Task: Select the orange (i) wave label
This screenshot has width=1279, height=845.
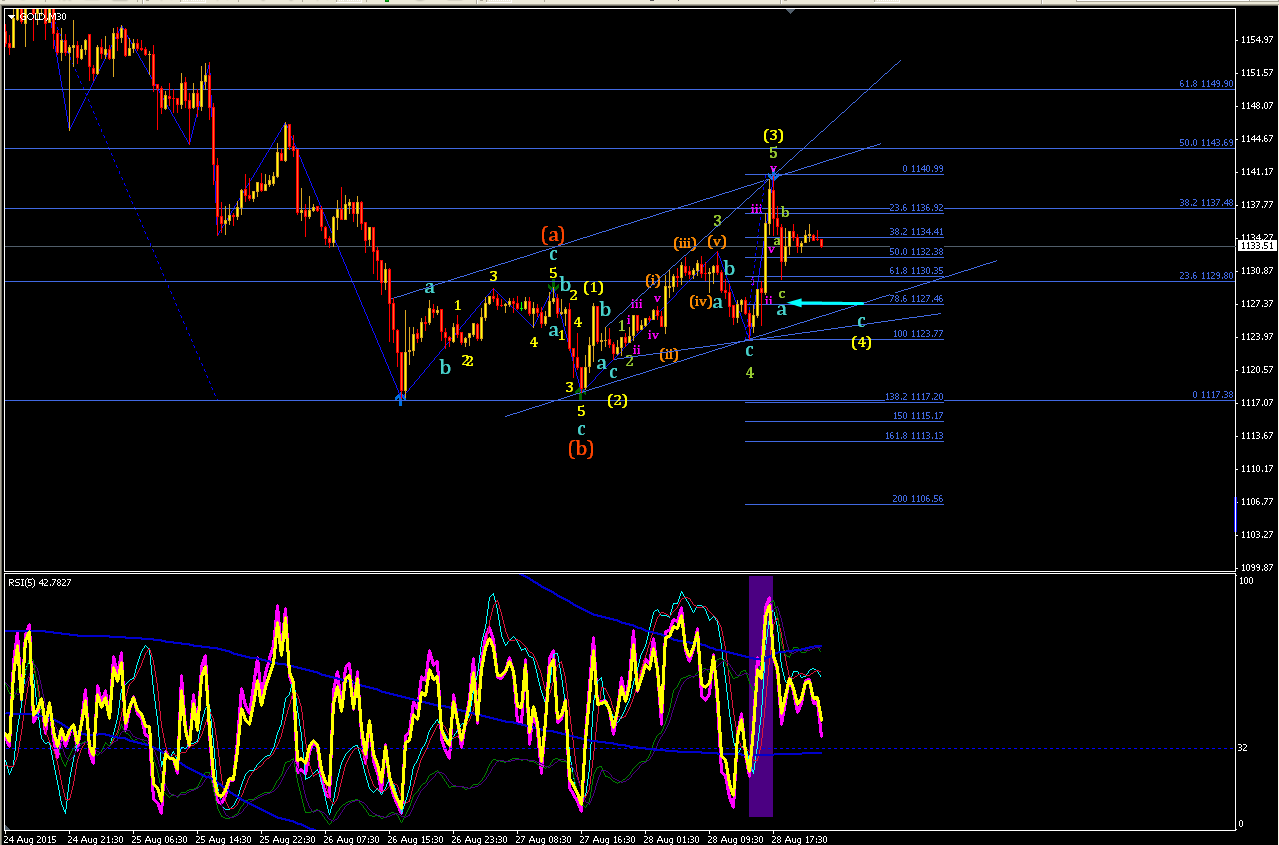Action: click(x=653, y=279)
